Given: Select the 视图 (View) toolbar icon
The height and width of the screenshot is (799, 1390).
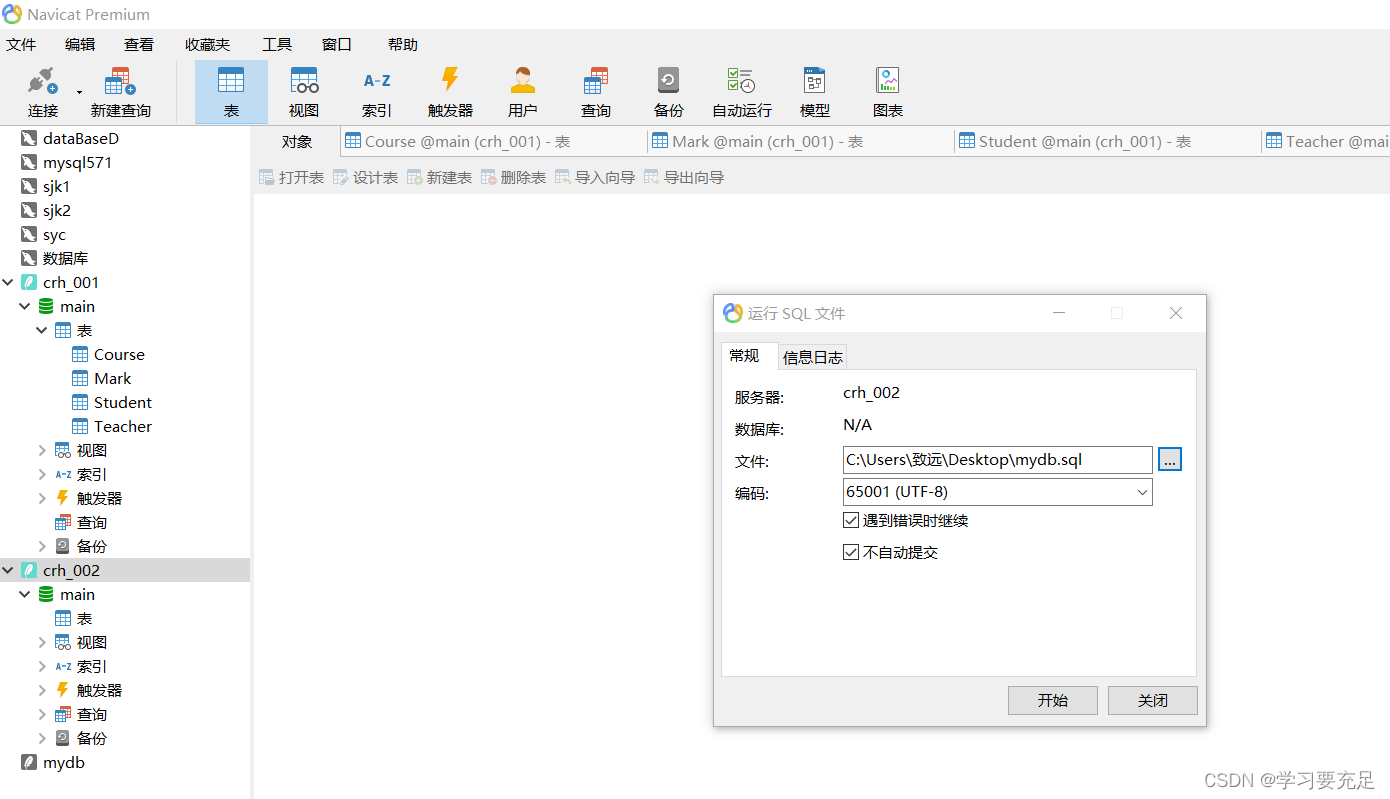Looking at the screenshot, I should pyautogui.click(x=304, y=82).
